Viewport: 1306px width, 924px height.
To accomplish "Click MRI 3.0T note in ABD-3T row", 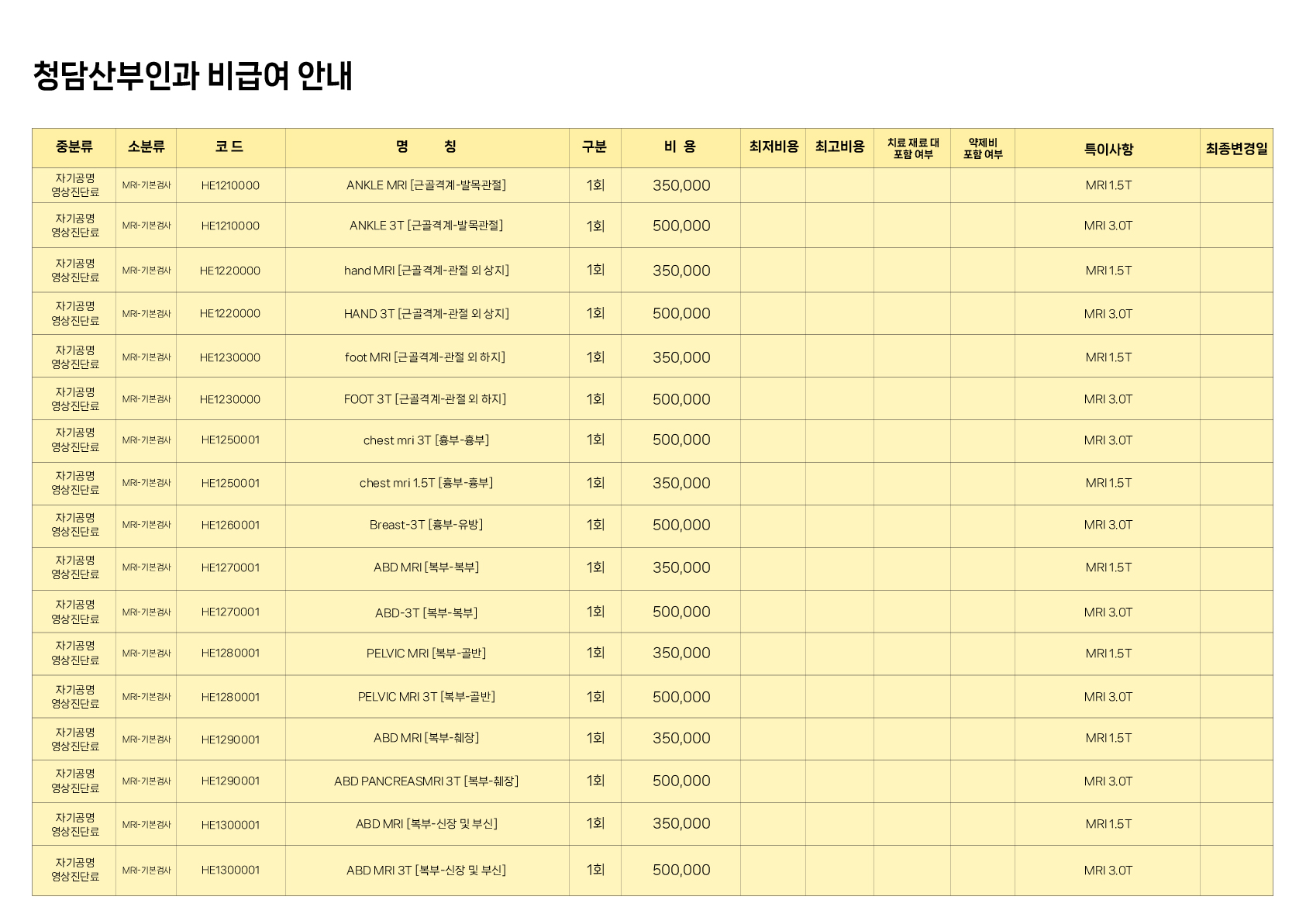I will click(1108, 612).
